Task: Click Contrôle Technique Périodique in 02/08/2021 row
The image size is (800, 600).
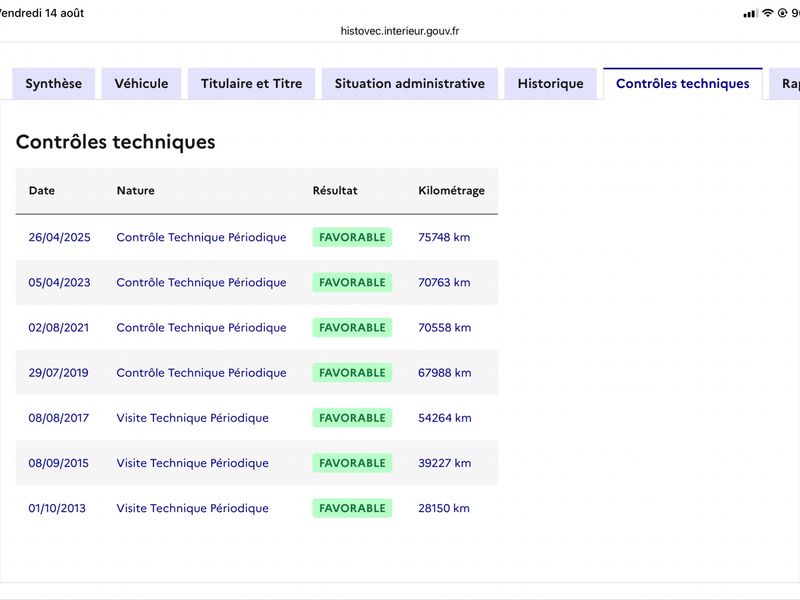Action: pos(202,328)
